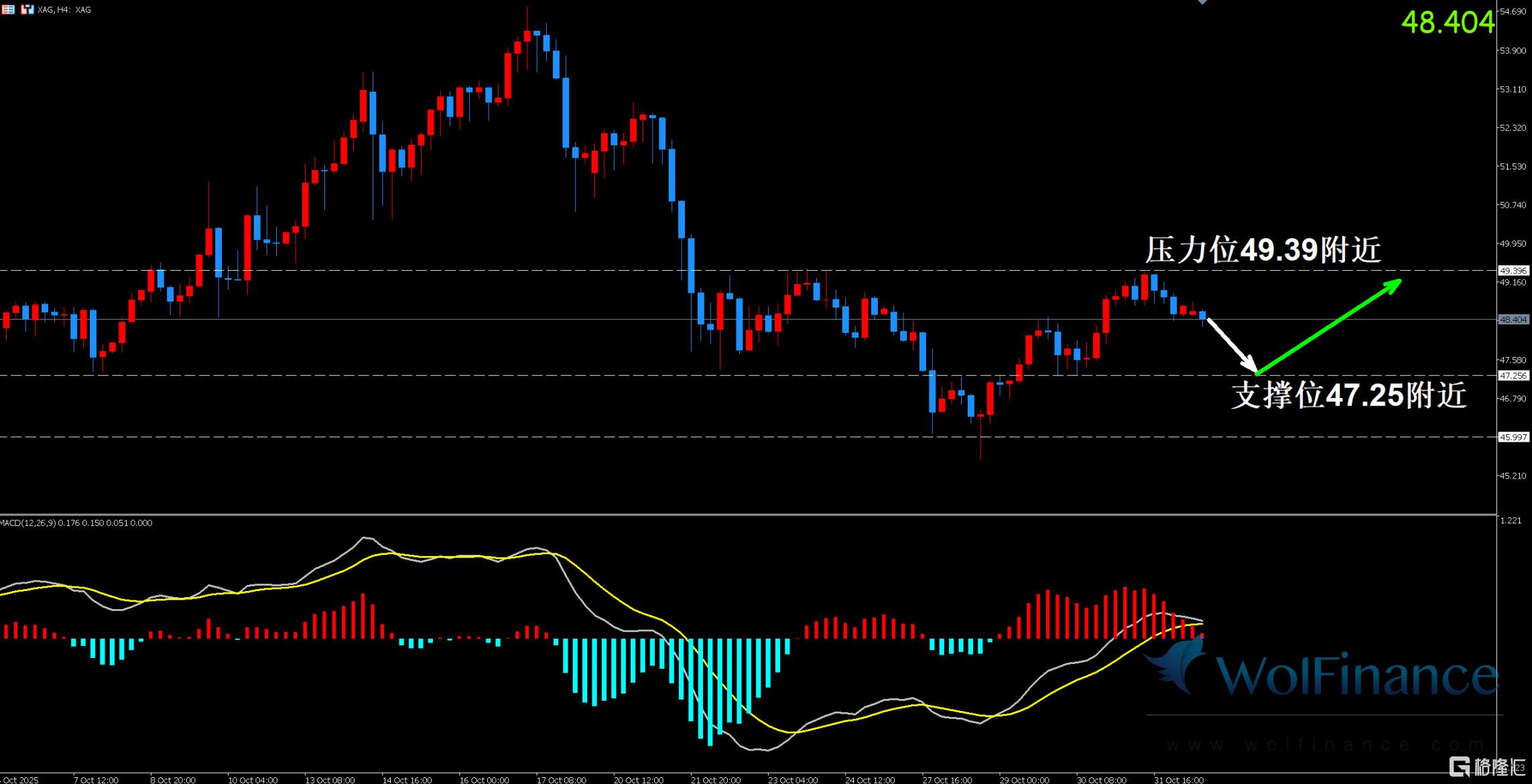This screenshot has height=784, width=1532.
Task: Click the green 48.404 price display
Action: pyautogui.click(x=1448, y=23)
